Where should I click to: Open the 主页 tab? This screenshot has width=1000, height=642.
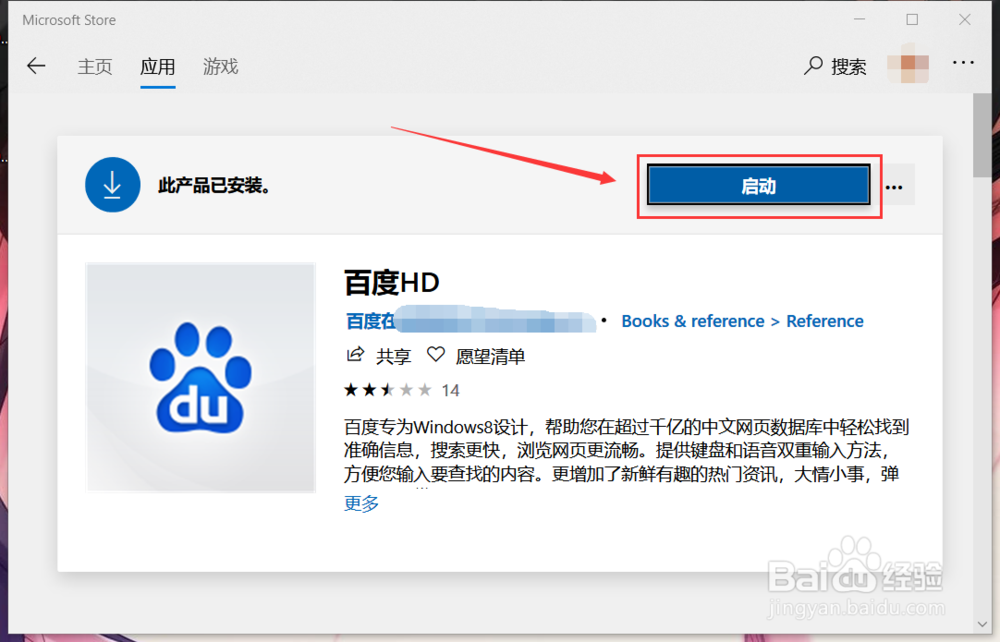click(x=95, y=66)
